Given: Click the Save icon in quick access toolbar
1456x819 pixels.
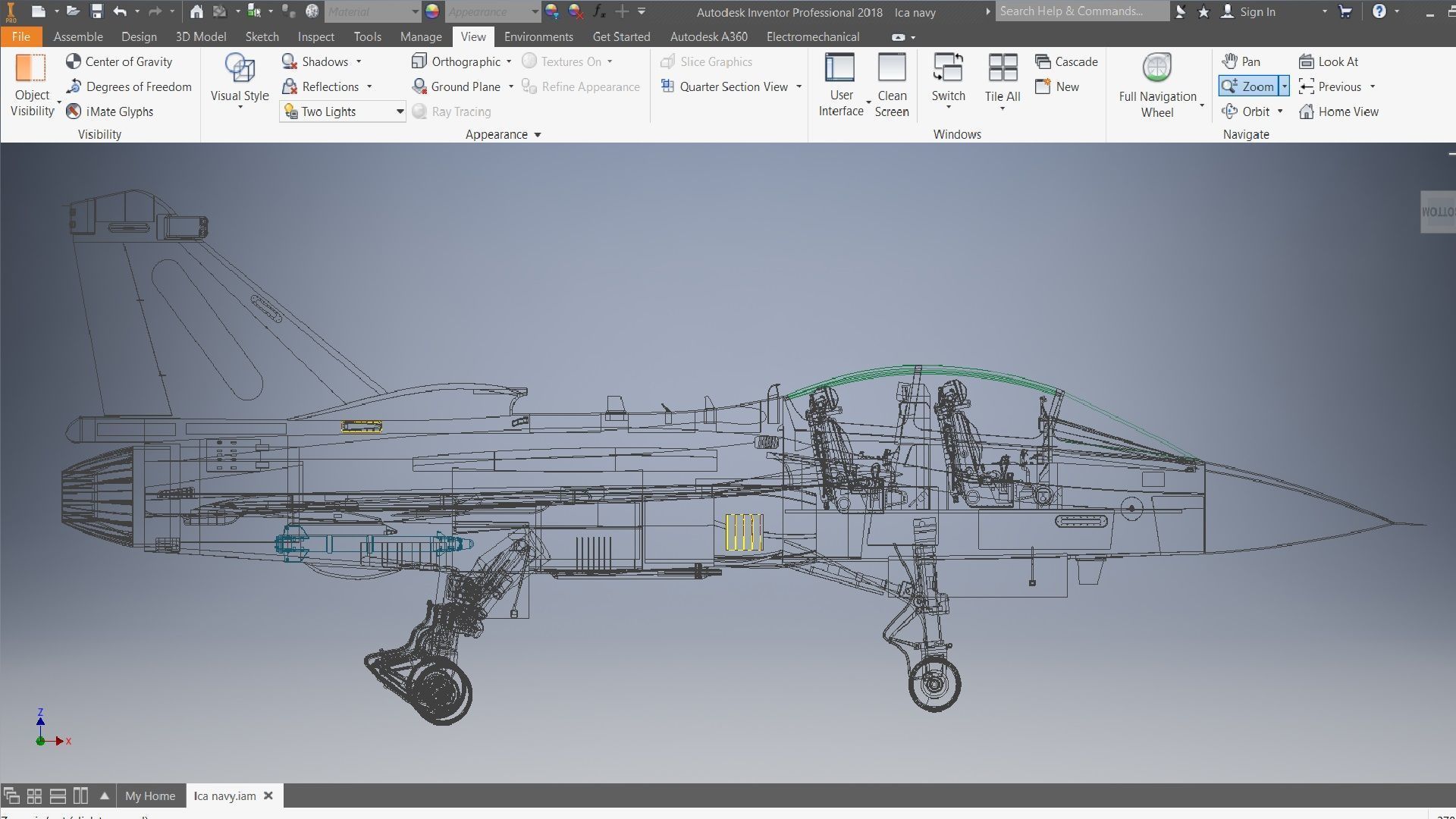Looking at the screenshot, I should (x=96, y=11).
